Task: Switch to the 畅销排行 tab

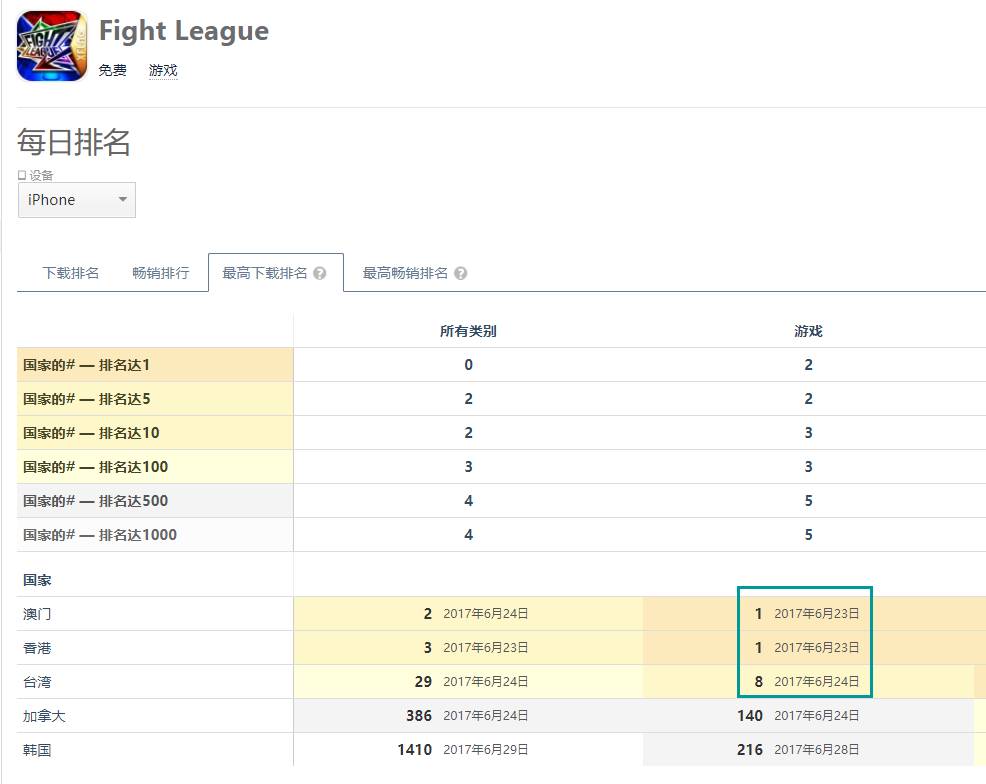Action: [160, 273]
